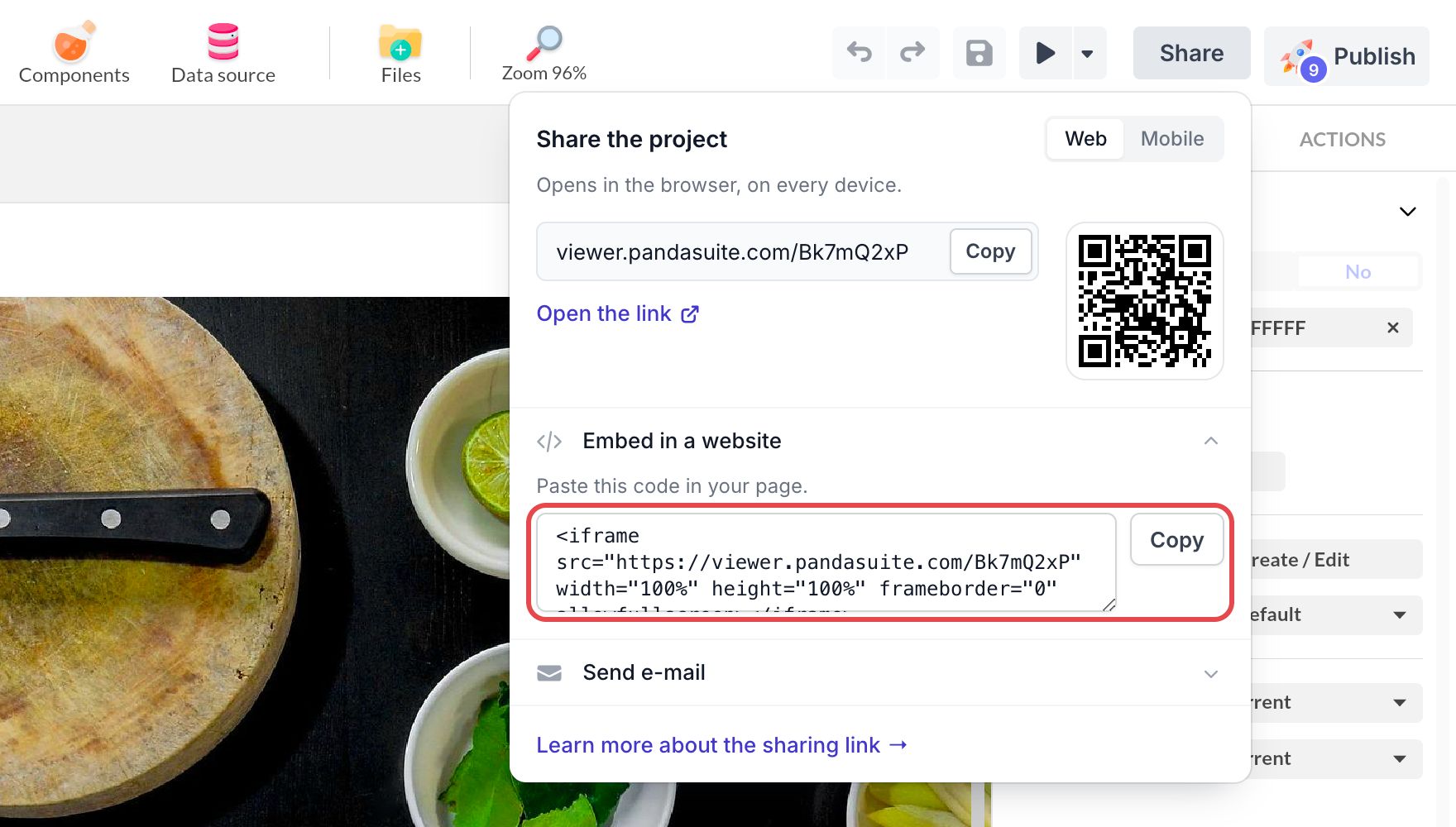This screenshot has width=1456, height=827.
Task: Click the Zoom 96% magnifier
Action: [x=544, y=53]
